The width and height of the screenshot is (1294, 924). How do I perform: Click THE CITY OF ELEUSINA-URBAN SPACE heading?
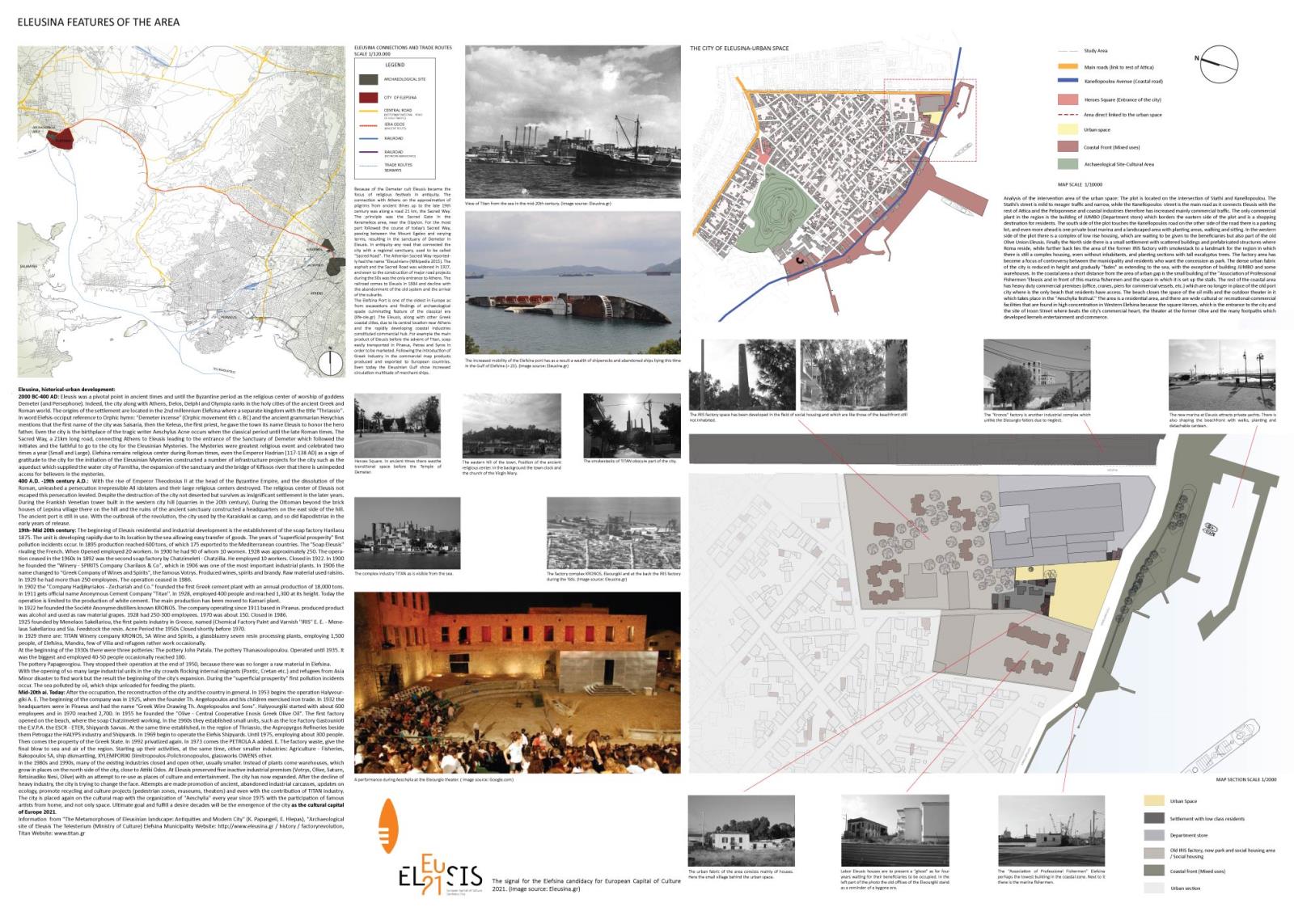pyautogui.click(x=738, y=49)
